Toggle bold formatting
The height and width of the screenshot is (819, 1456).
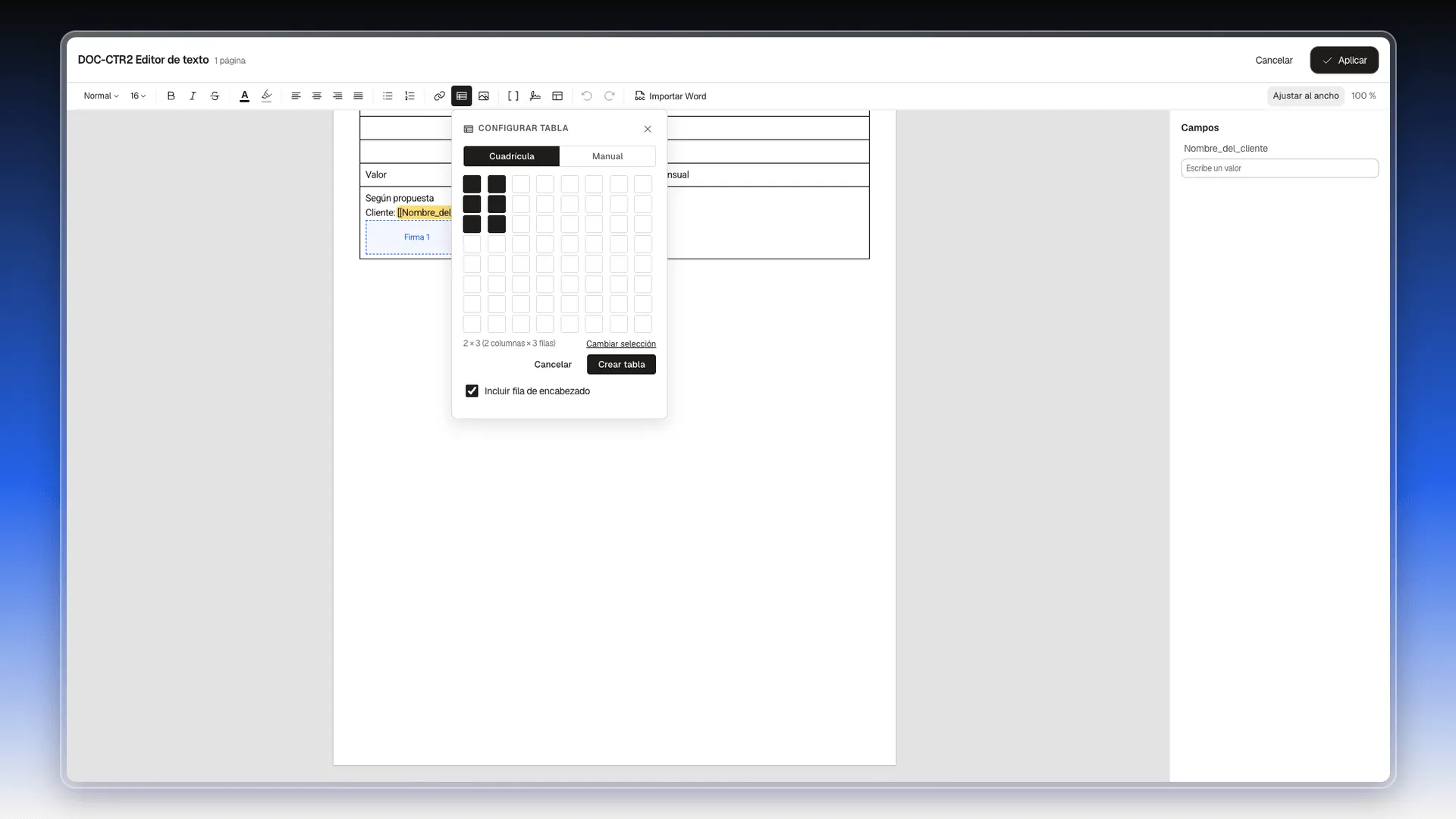pos(171,96)
